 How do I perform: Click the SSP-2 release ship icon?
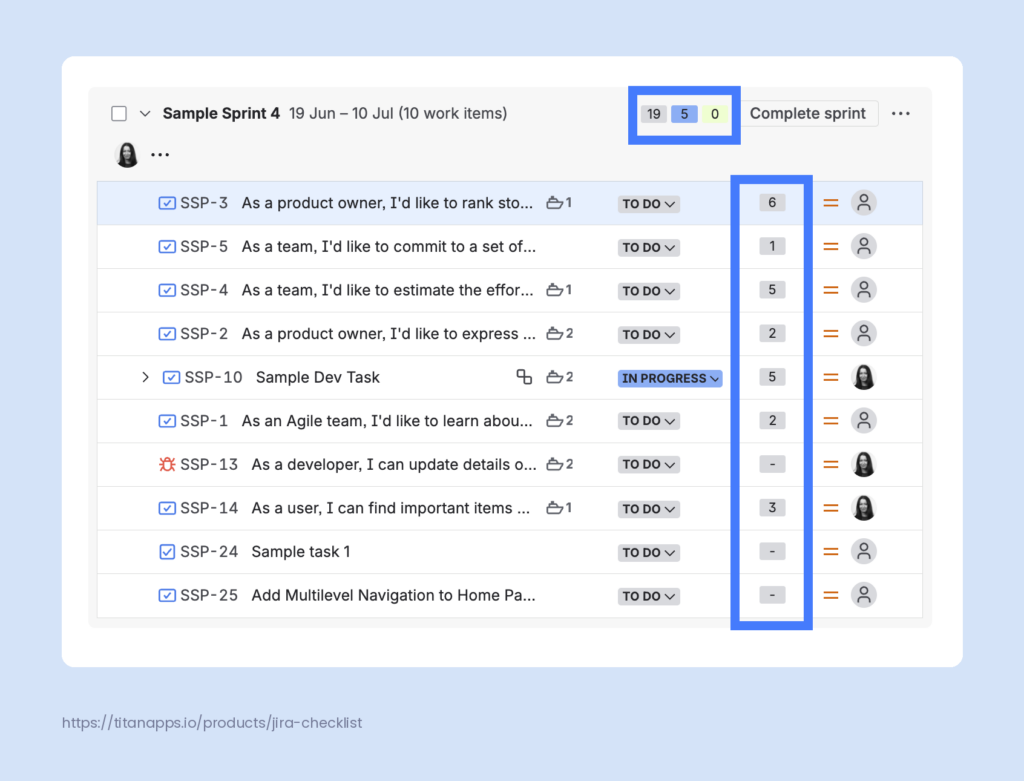click(x=554, y=333)
